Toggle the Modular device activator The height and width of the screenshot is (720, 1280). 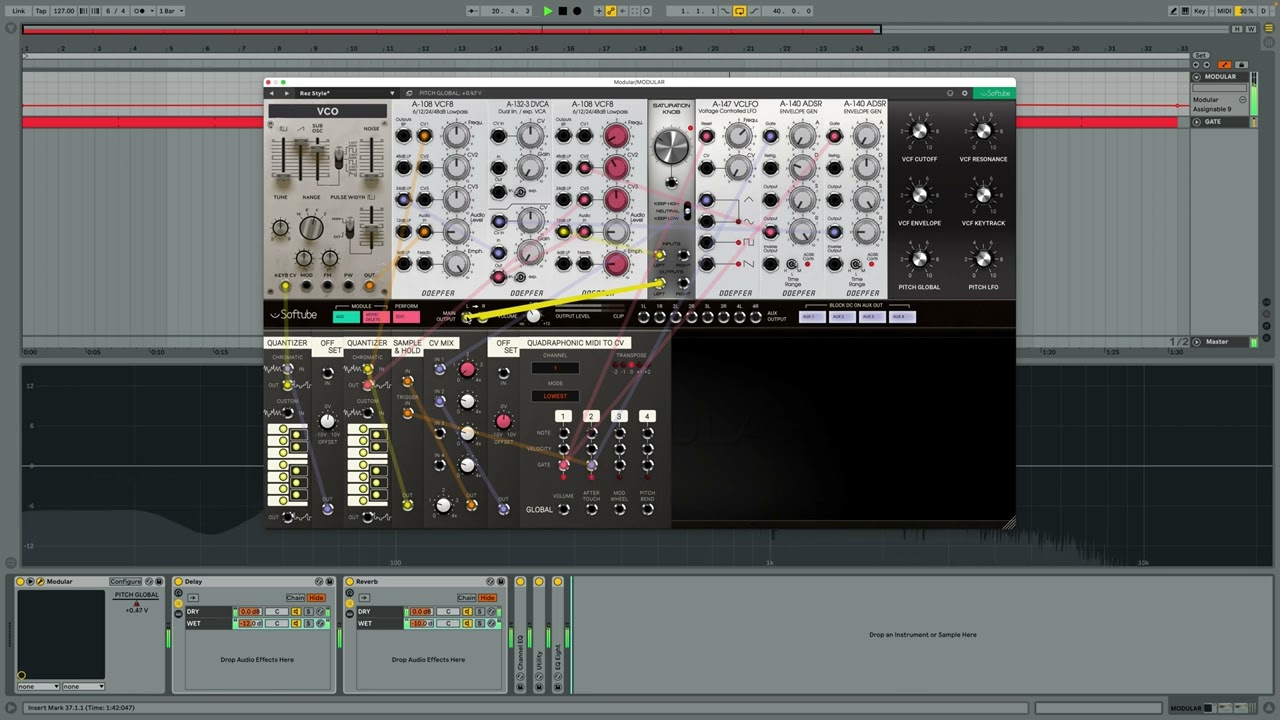point(20,581)
